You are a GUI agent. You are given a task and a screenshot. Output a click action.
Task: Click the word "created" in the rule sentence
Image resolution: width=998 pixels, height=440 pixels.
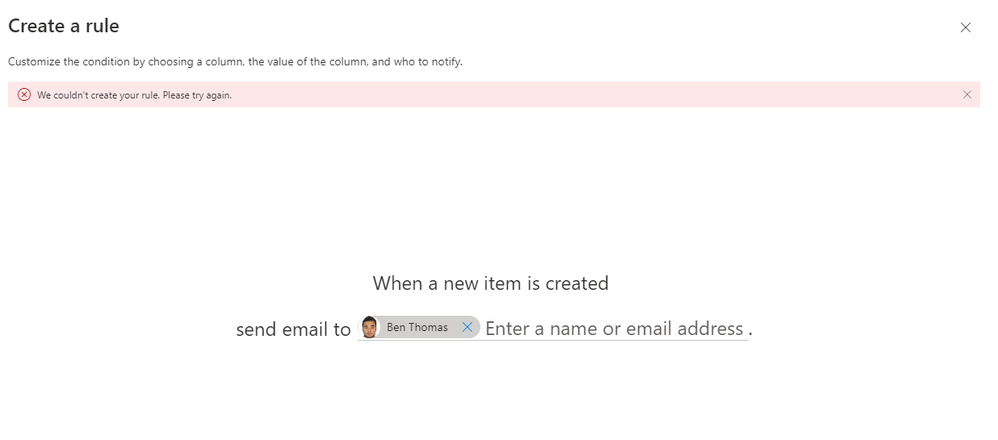pos(576,283)
